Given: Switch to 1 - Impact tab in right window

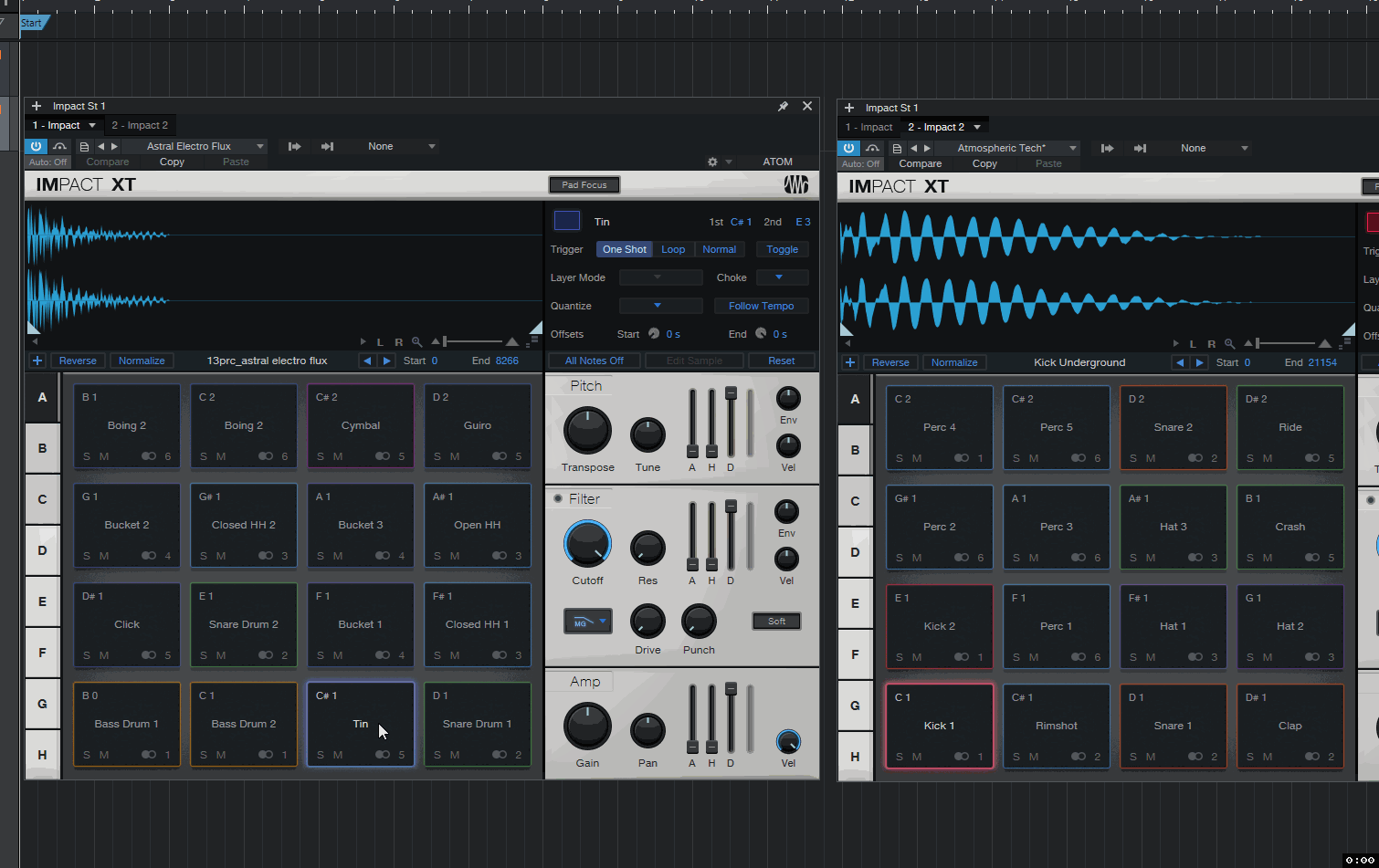Looking at the screenshot, I should point(868,127).
